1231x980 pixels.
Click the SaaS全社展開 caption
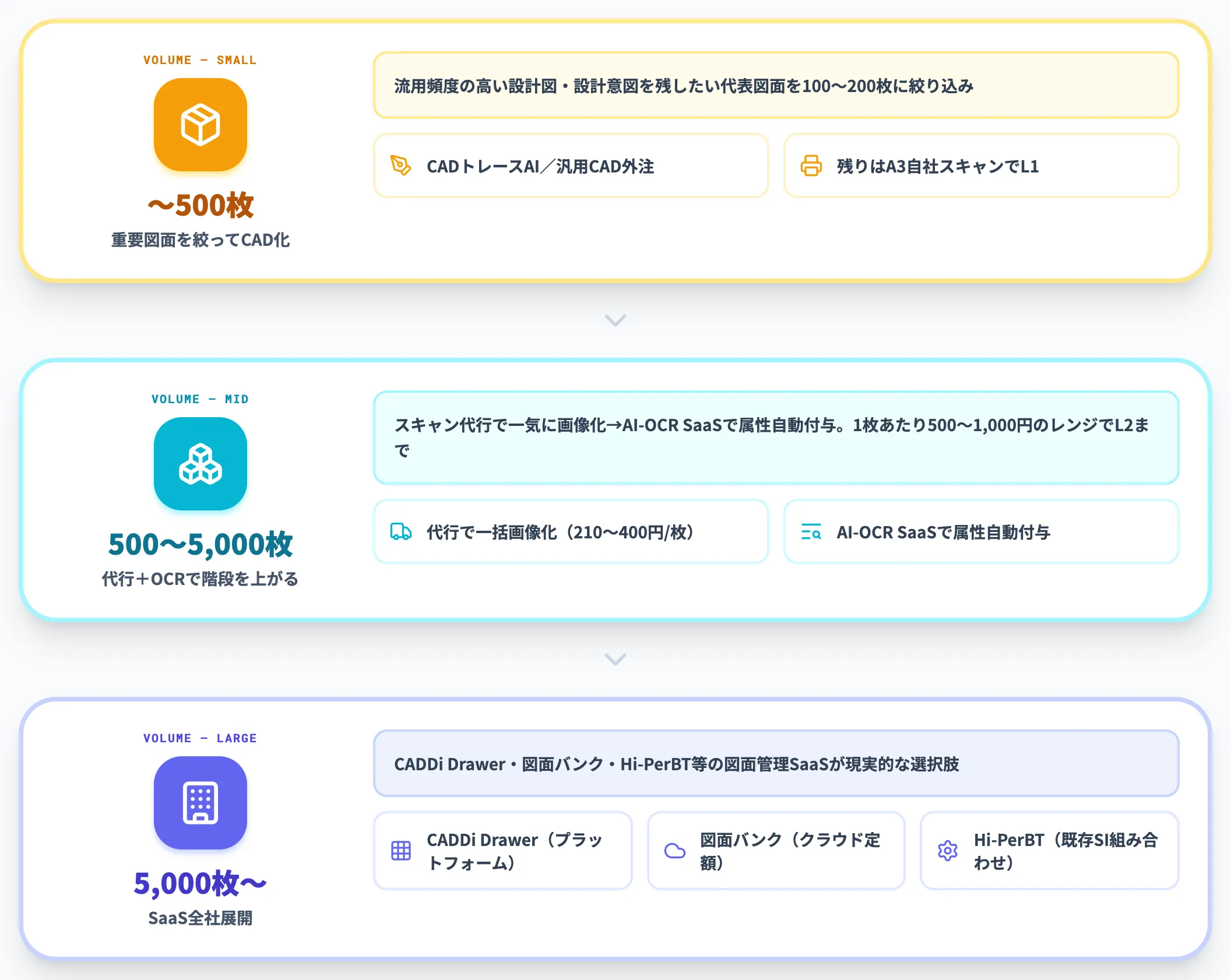point(201,918)
